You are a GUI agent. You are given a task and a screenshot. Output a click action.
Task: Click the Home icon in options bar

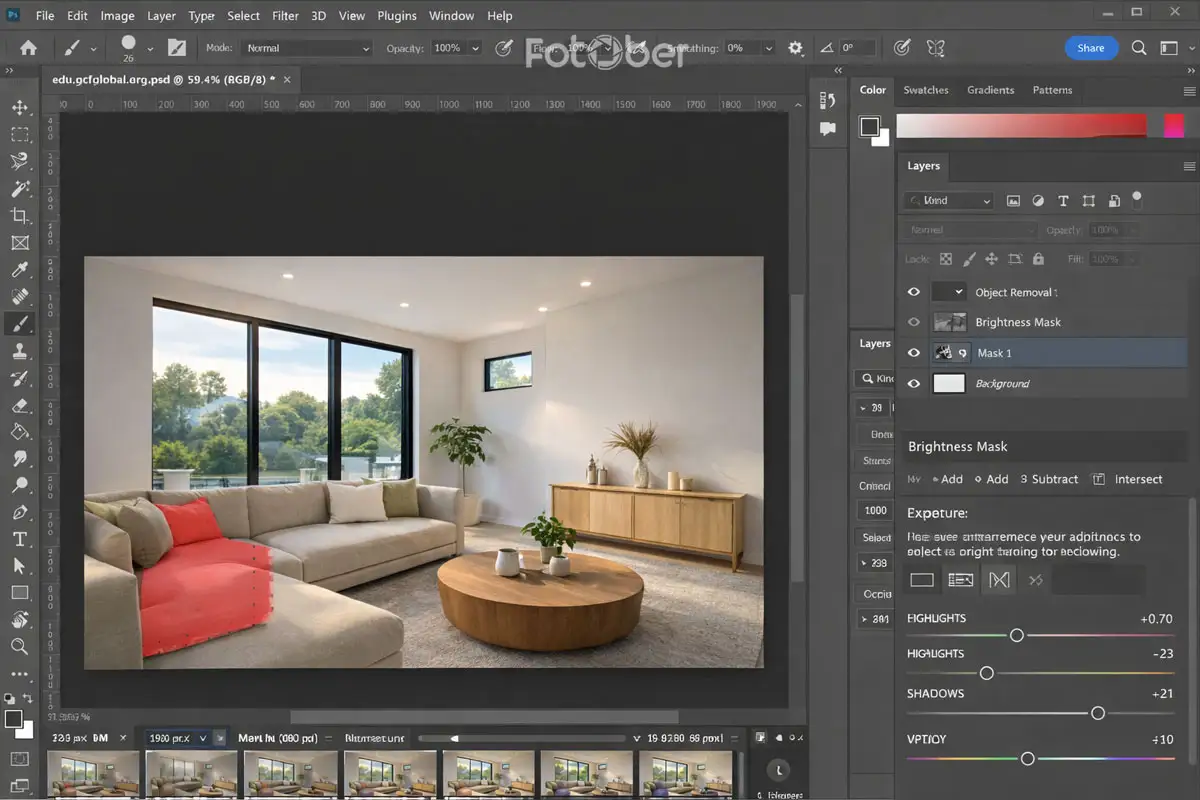[28, 48]
